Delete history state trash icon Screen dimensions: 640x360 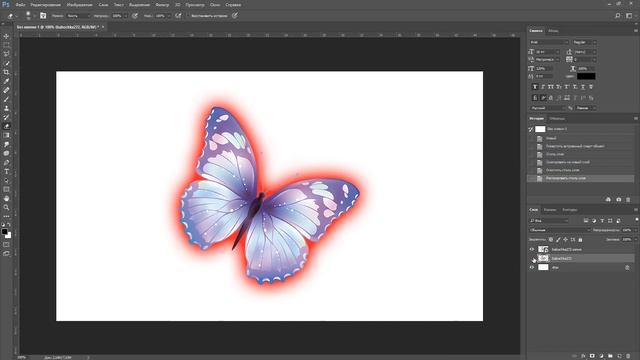628,200
